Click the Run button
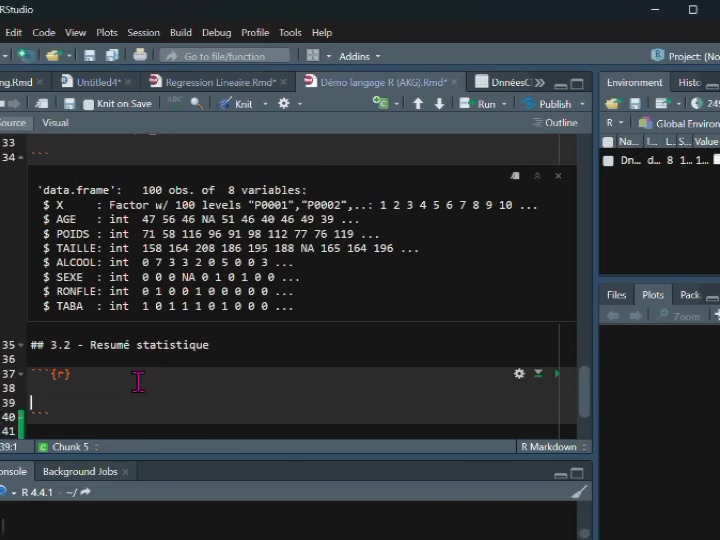This screenshot has width=720, height=540. pos(478,104)
